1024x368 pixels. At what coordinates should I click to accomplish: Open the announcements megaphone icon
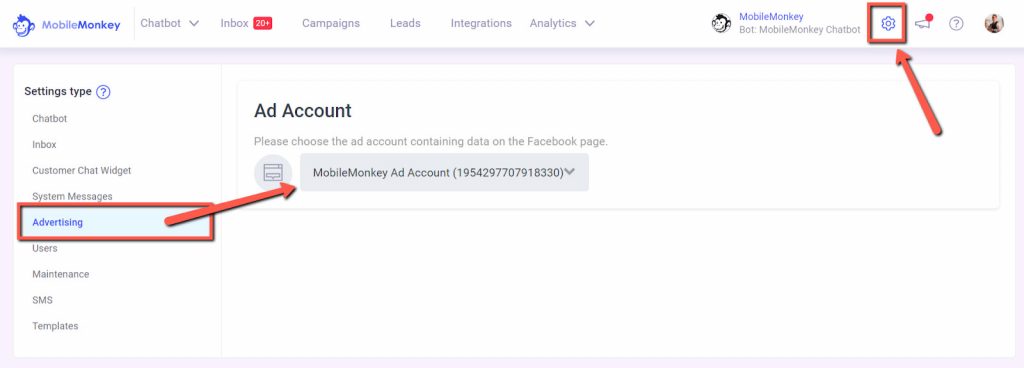pyautogui.click(x=923, y=23)
